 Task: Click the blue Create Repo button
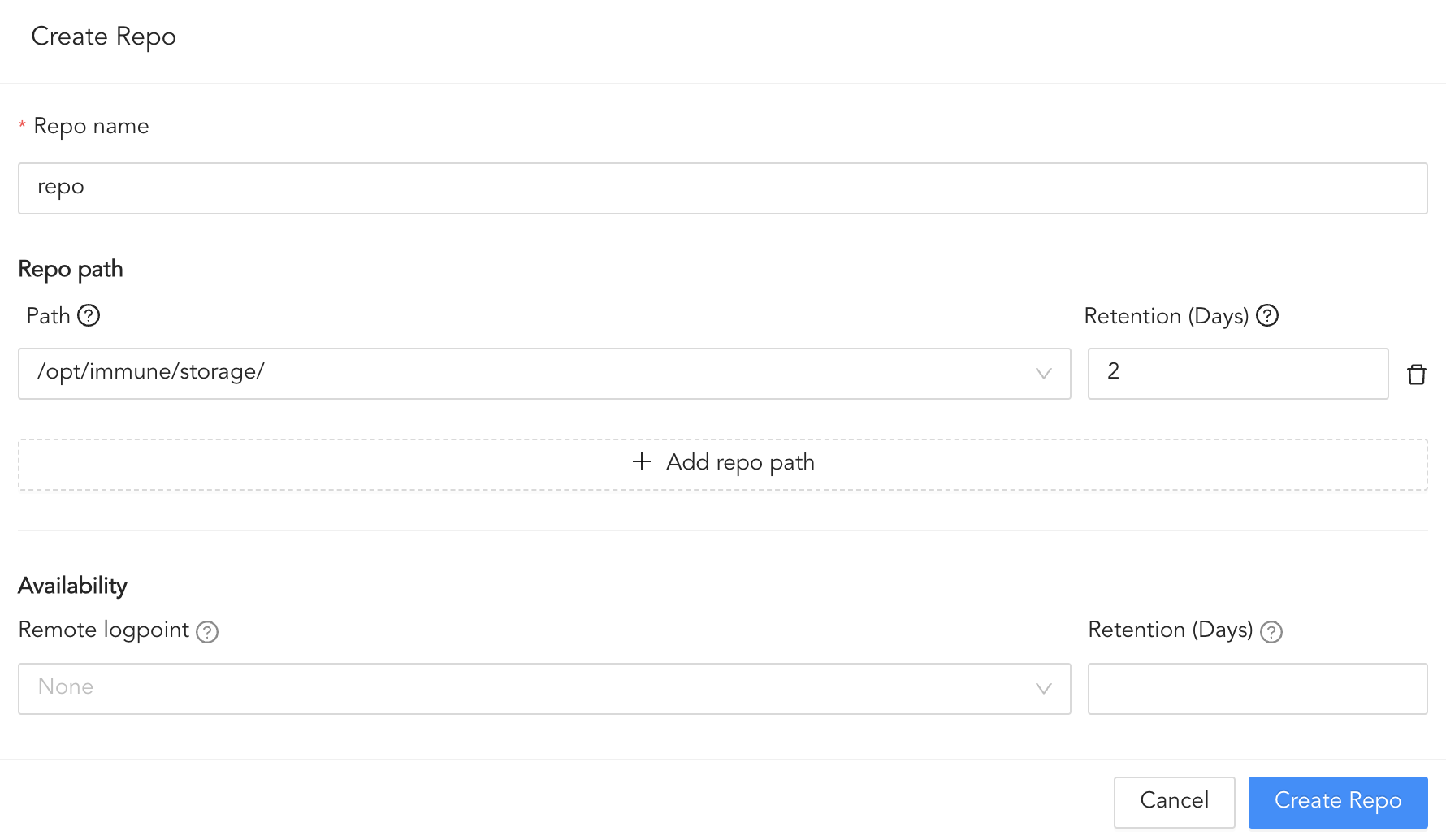pyautogui.click(x=1337, y=801)
